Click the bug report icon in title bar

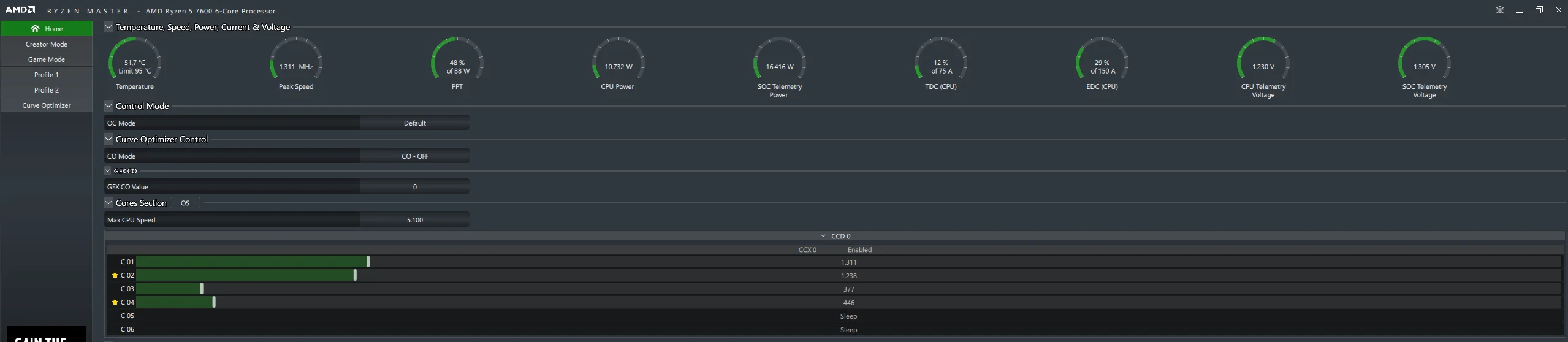(x=1500, y=10)
